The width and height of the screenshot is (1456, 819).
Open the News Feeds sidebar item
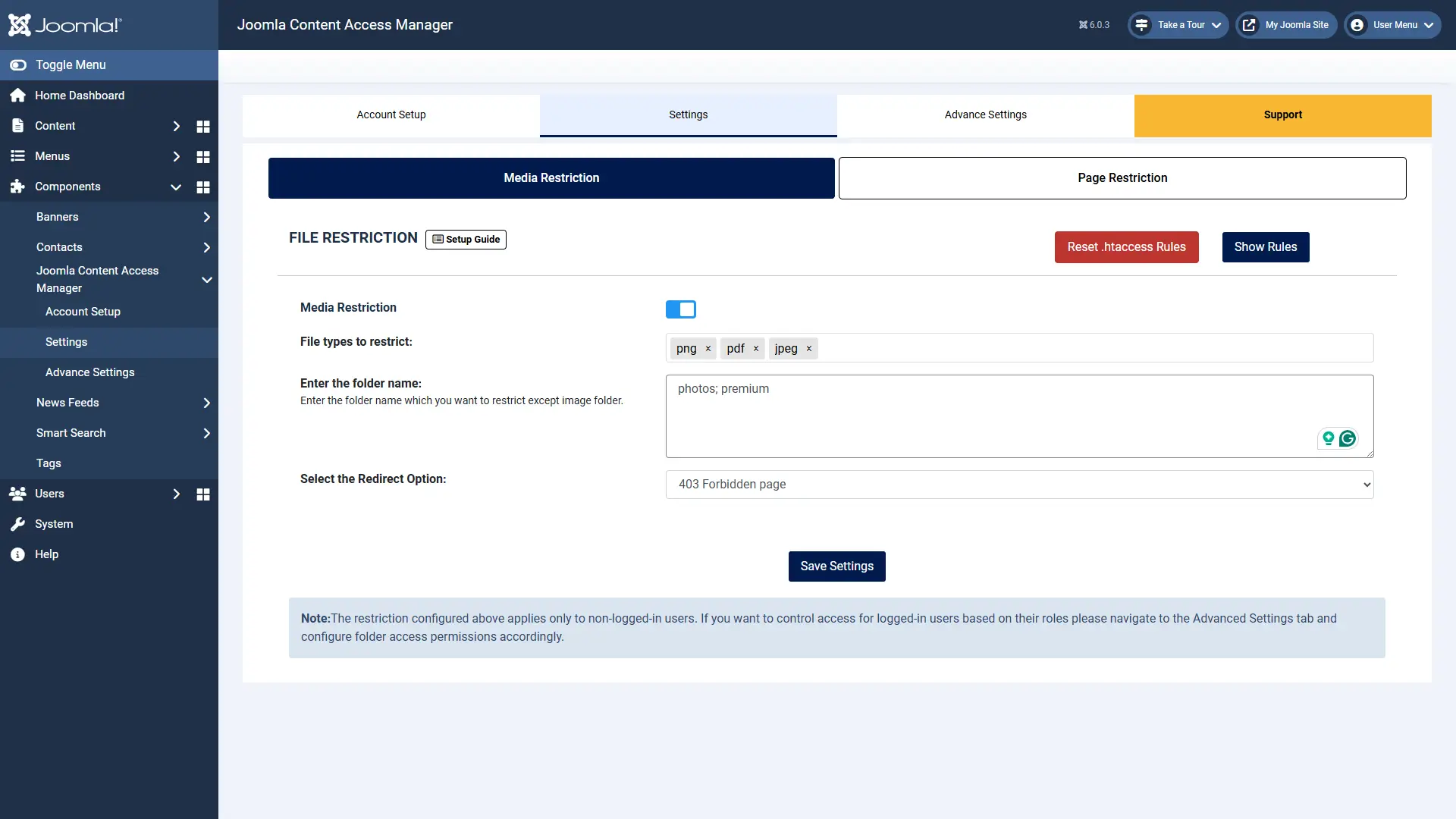pyautogui.click(x=67, y=403)
